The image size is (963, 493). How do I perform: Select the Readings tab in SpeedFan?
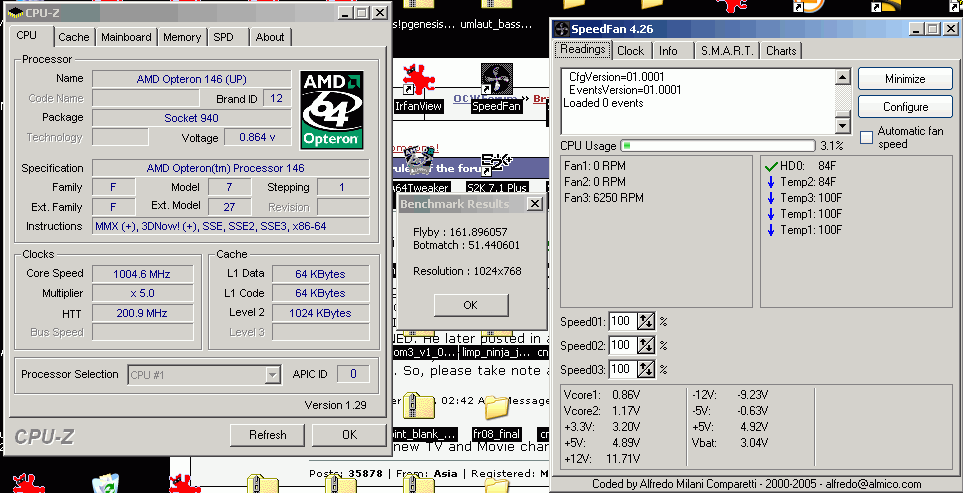583,49
